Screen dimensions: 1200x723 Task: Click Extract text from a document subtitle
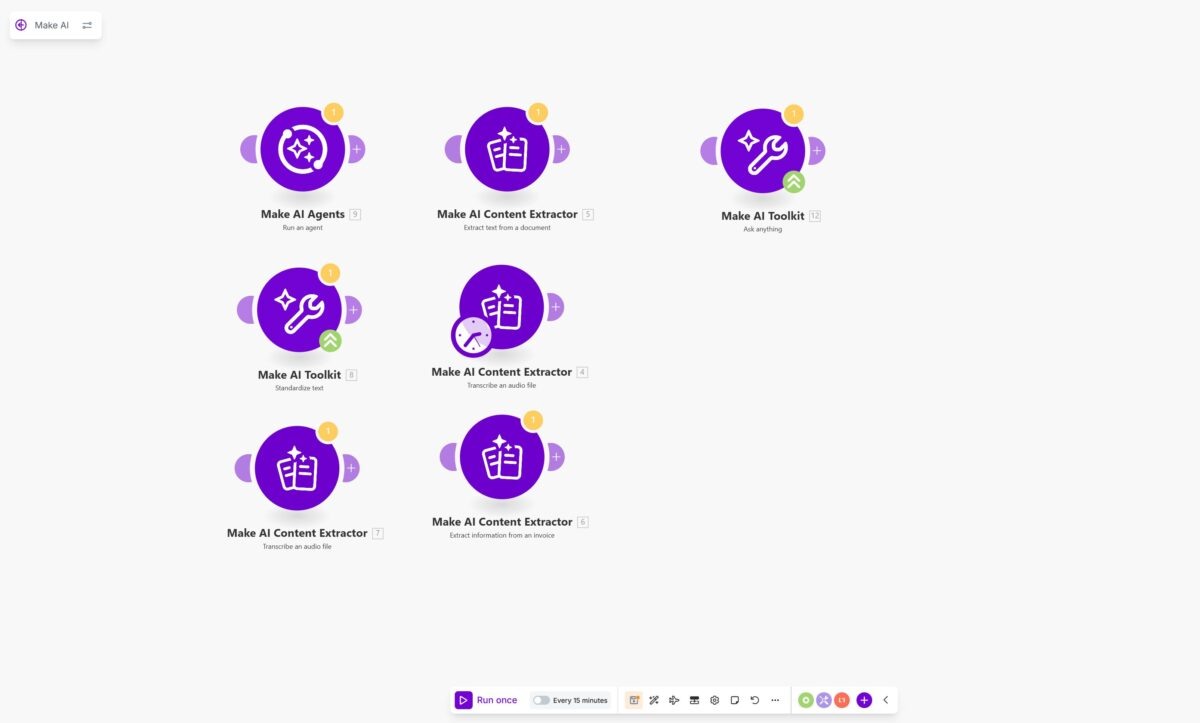[507, 228]
